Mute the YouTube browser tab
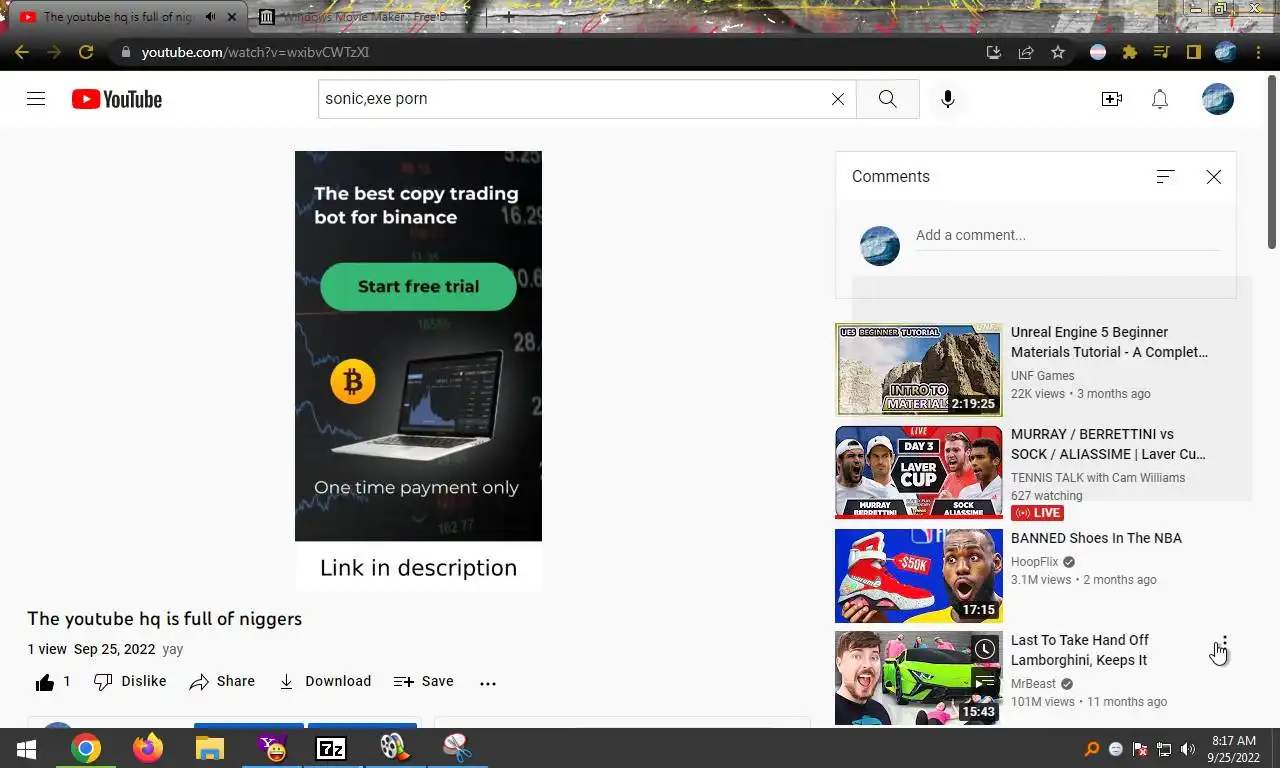Screen dimensions: 1280x768 pyautogui.click(x=210, y=17)
